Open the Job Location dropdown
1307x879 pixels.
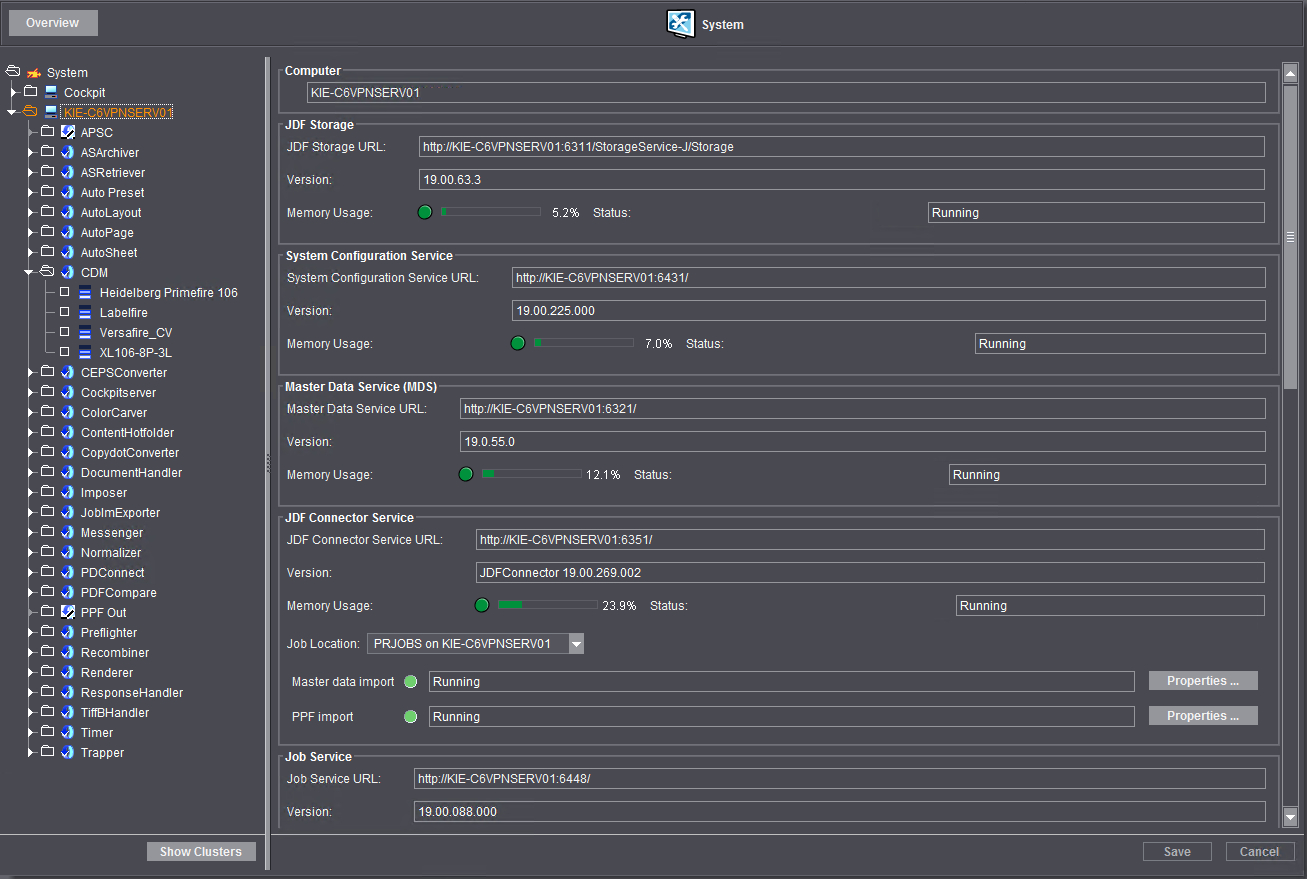coord(576,644)
